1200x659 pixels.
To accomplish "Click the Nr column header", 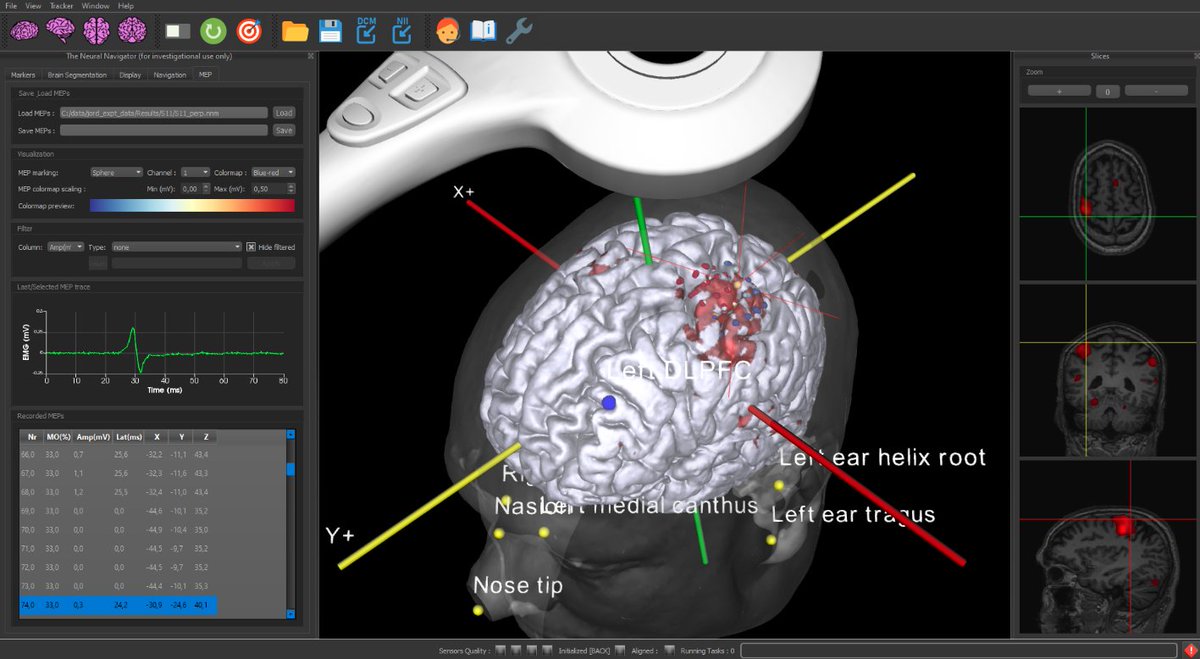I will [x=33, y=436].
